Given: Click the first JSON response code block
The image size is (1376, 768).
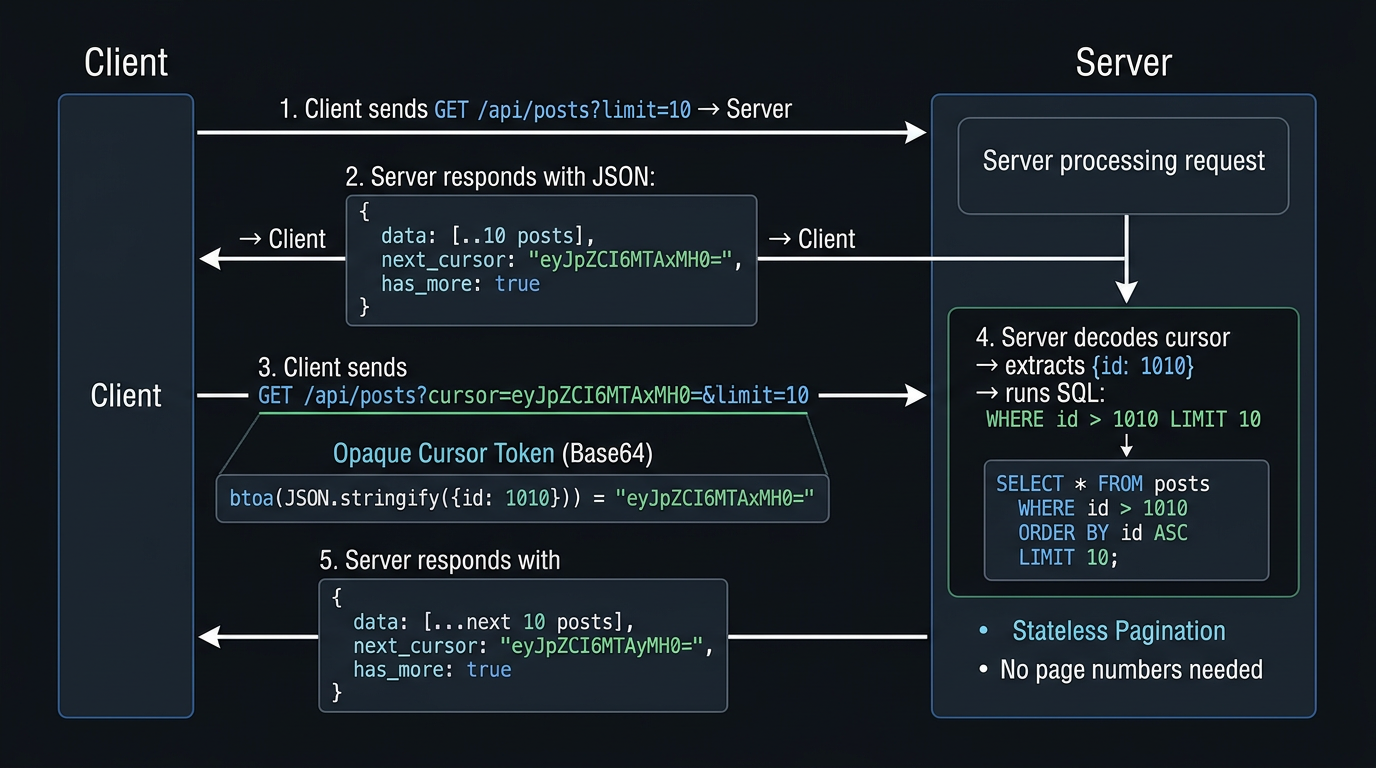Looking at the screenshot, I should click(551, 260).
